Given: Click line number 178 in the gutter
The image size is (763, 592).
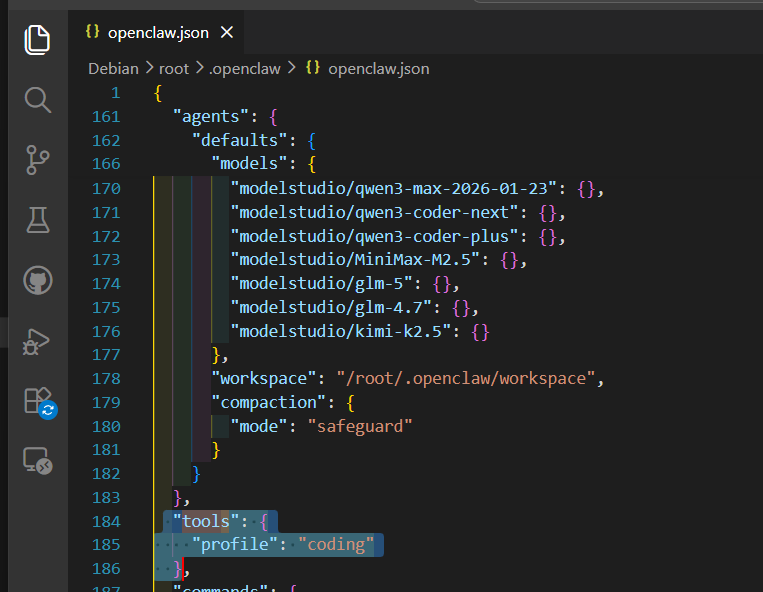Looking at the screenshot, I should pyautogui.click(x=106, y=378).
